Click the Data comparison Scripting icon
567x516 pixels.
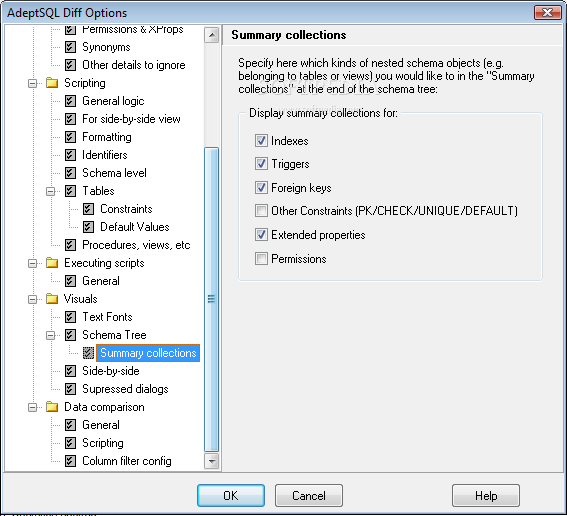[70, 443]
